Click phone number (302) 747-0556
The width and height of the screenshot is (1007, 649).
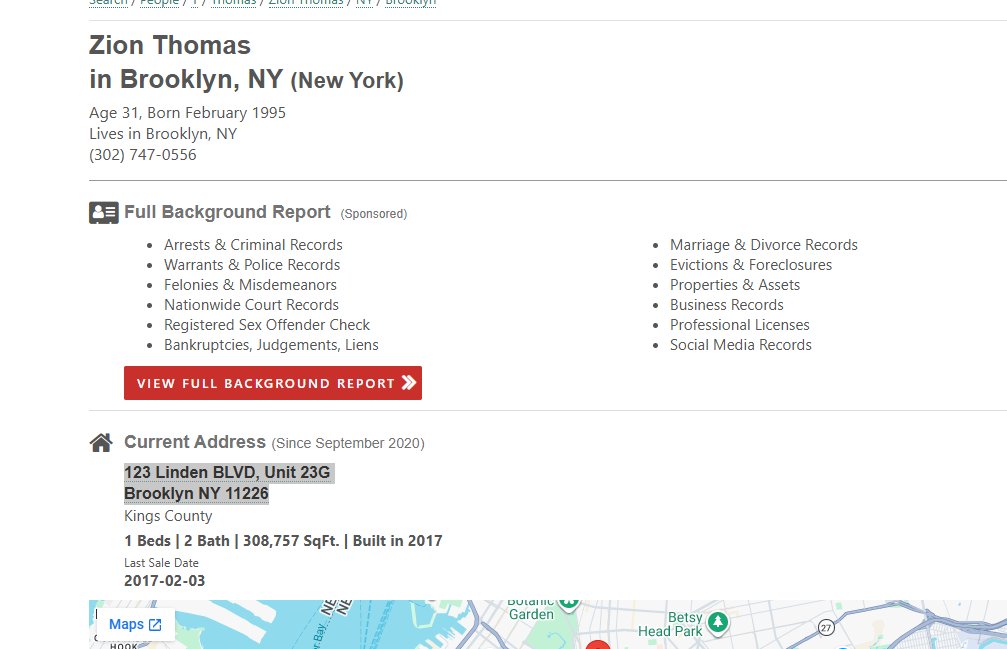click(143, 155)
